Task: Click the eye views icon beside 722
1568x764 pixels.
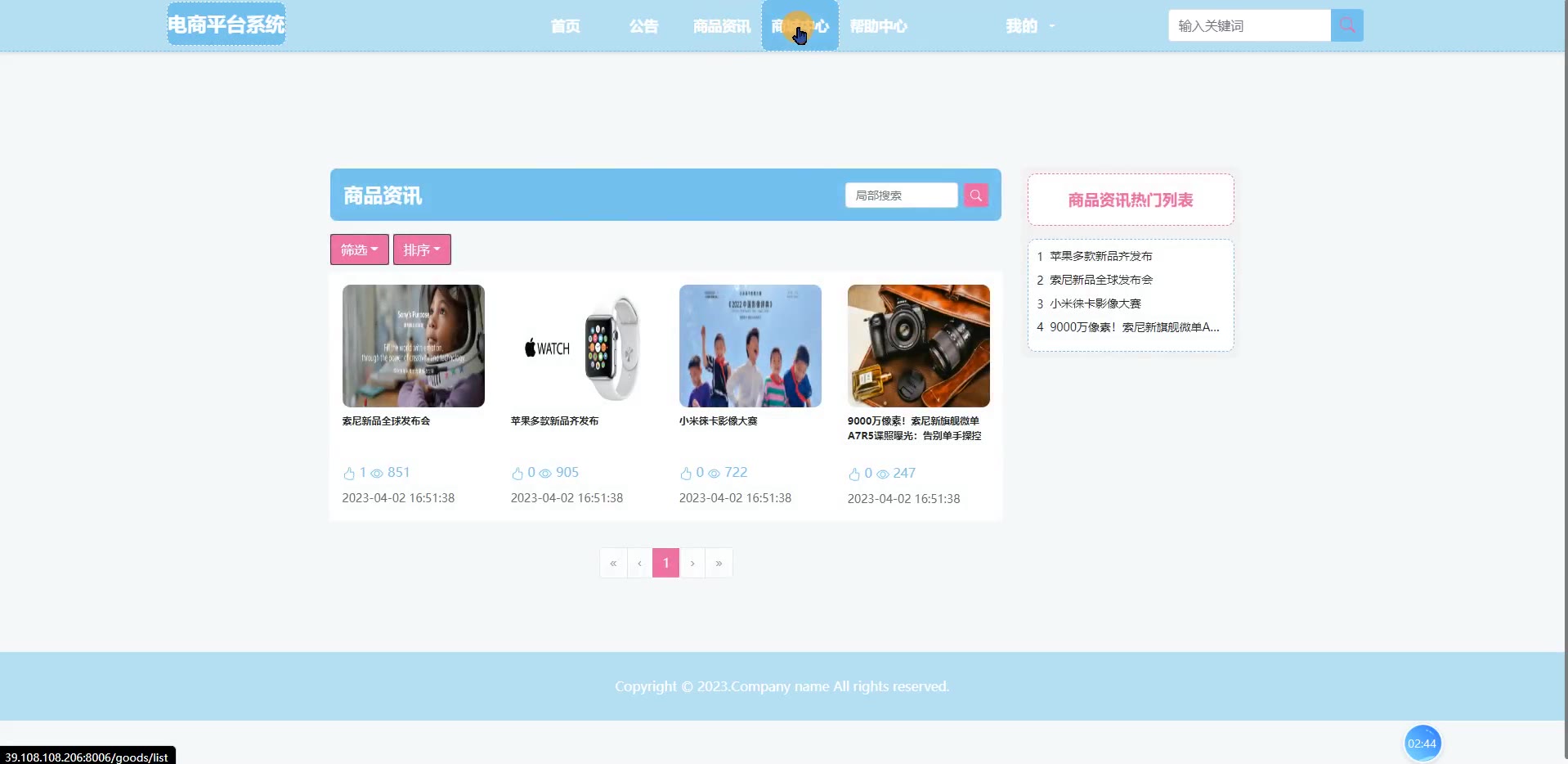Action: (x=714, y=474)
